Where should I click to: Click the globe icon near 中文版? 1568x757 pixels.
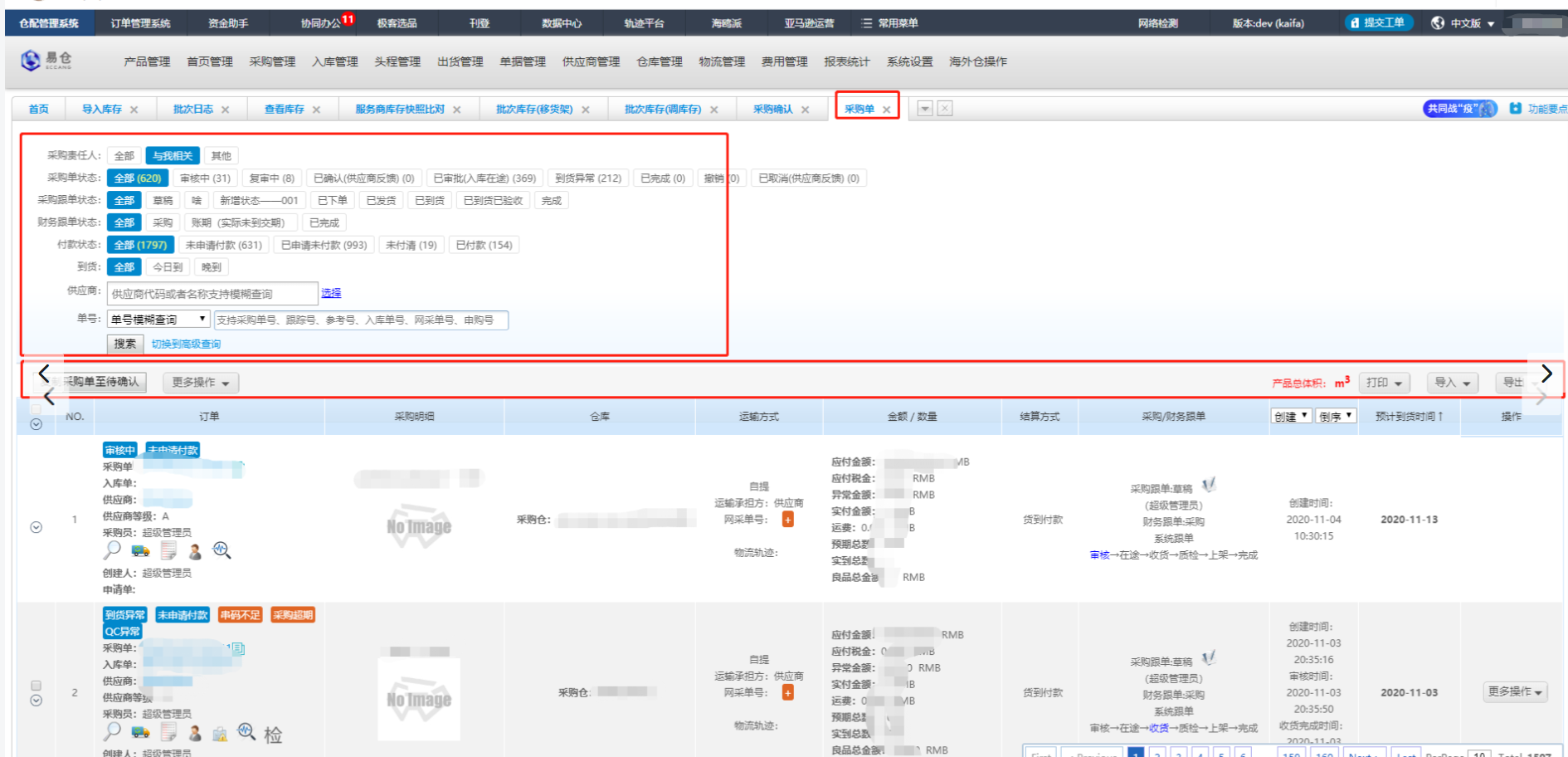coord(1438,23)
